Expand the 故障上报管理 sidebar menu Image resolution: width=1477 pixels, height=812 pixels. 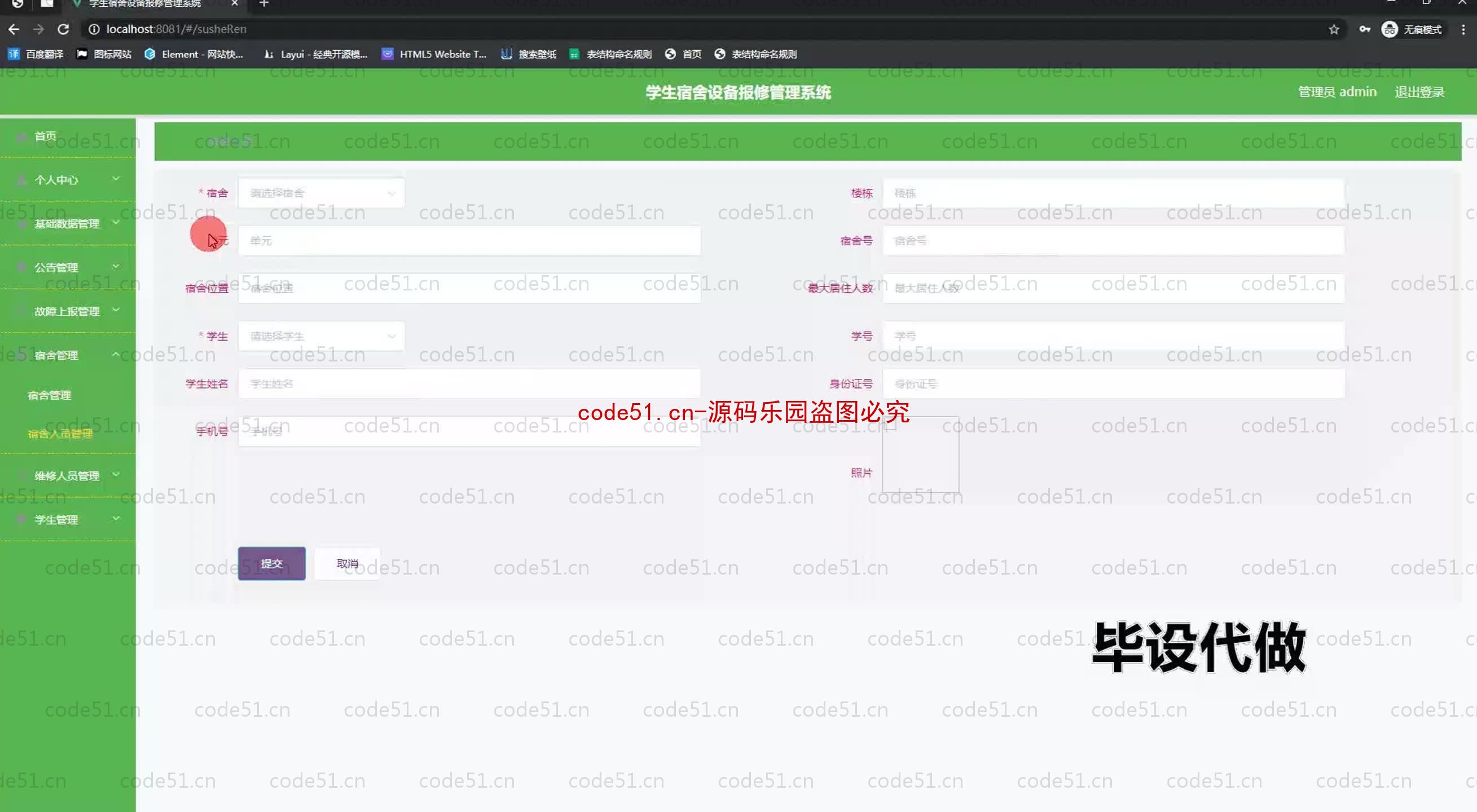tap(68, 311)
